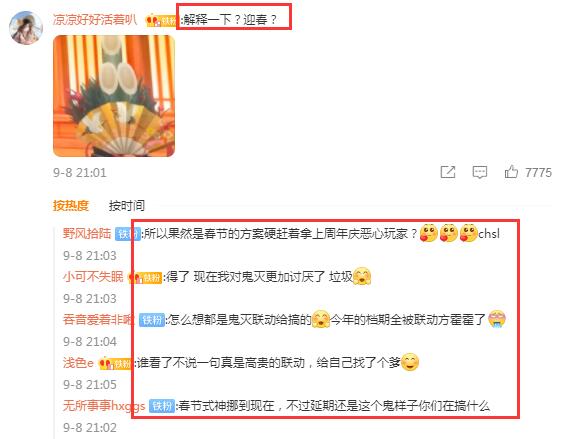Like the post with thumbs-up icon
Image resolution: width=569 pixels, height=439 pixels.
tap(511, 172)
